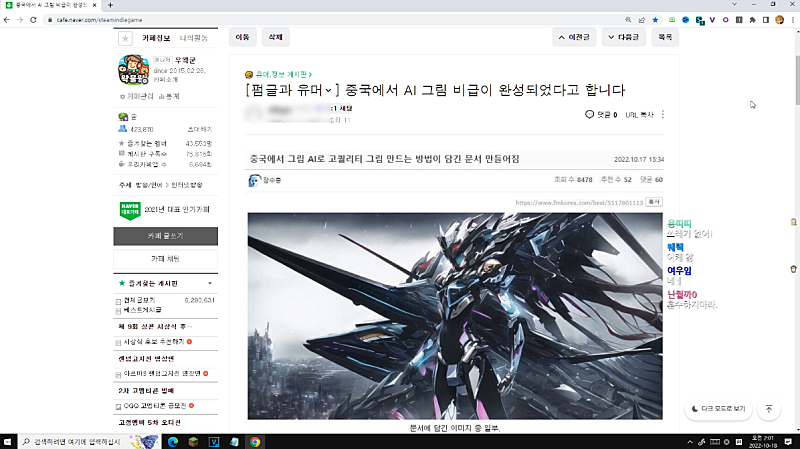
Task: Open a new tab with plus button
Action: [110, 5]
